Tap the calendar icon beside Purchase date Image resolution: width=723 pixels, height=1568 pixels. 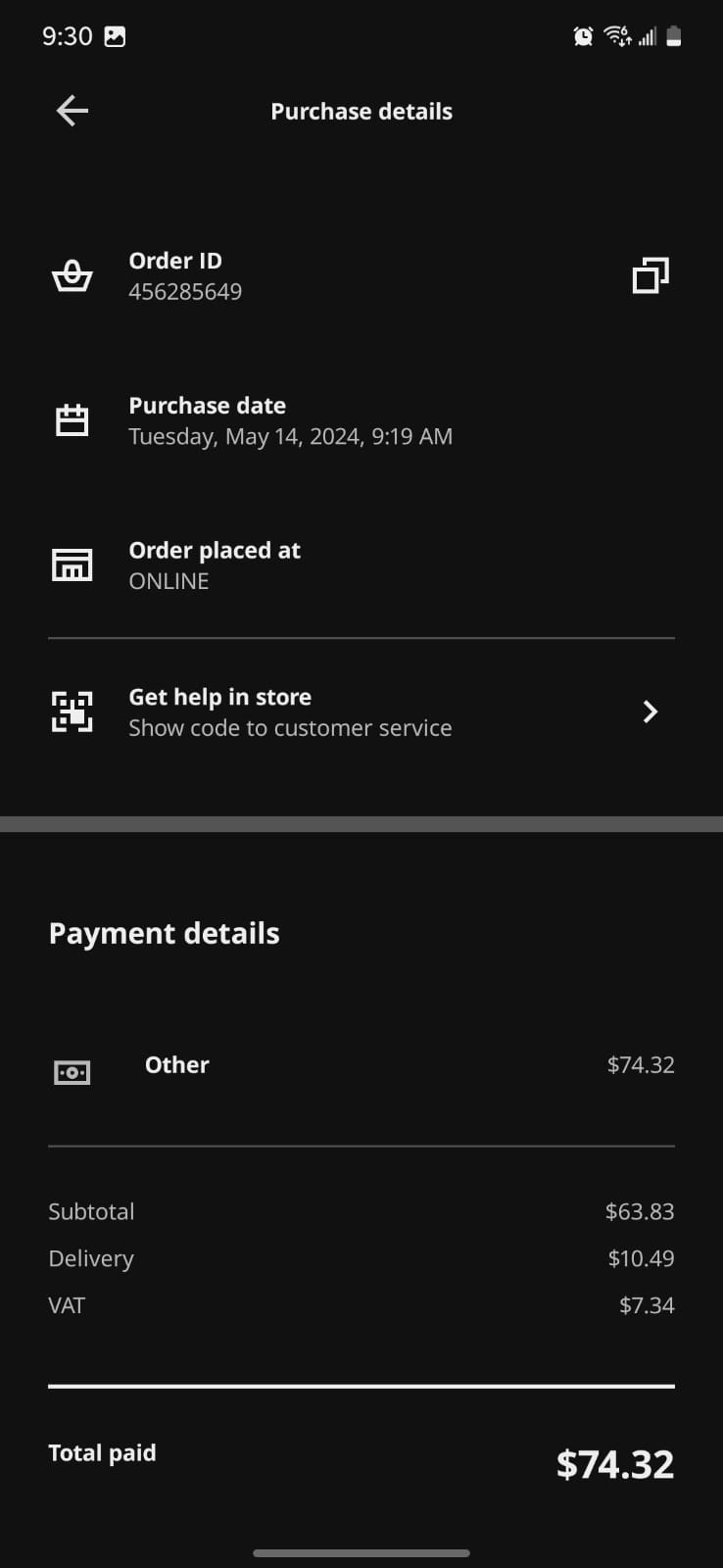click(72, 420)
